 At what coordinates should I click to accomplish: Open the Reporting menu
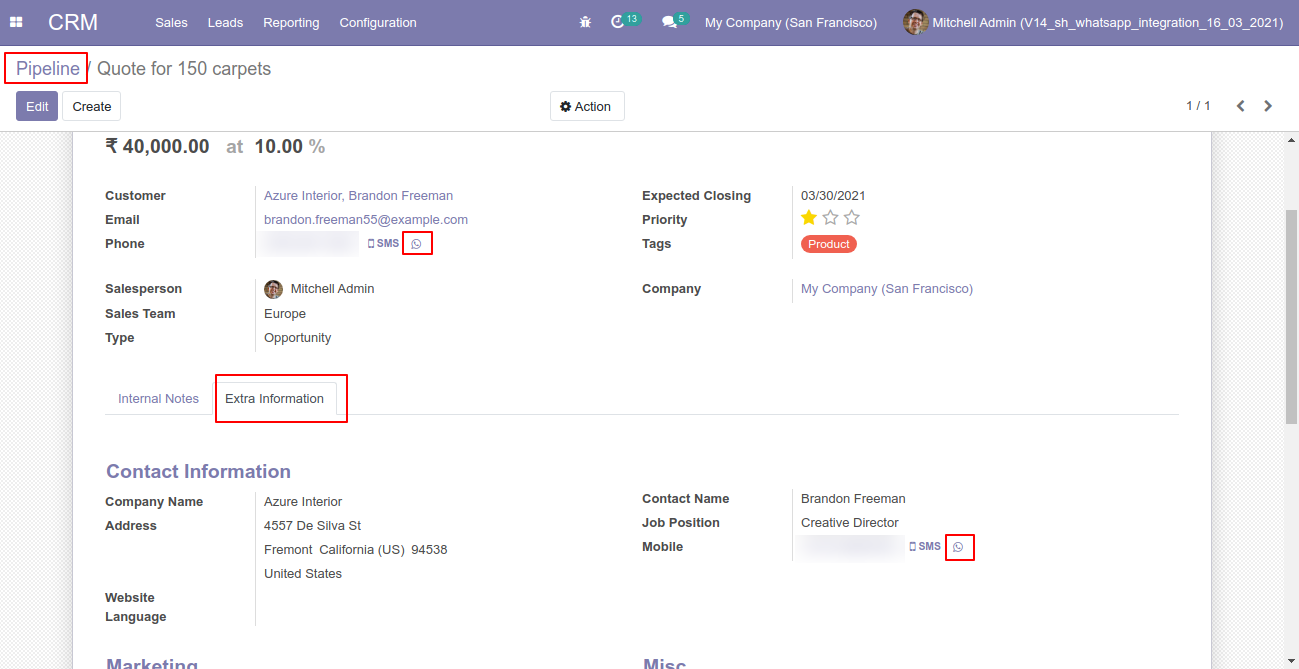[x=291, y=22]
